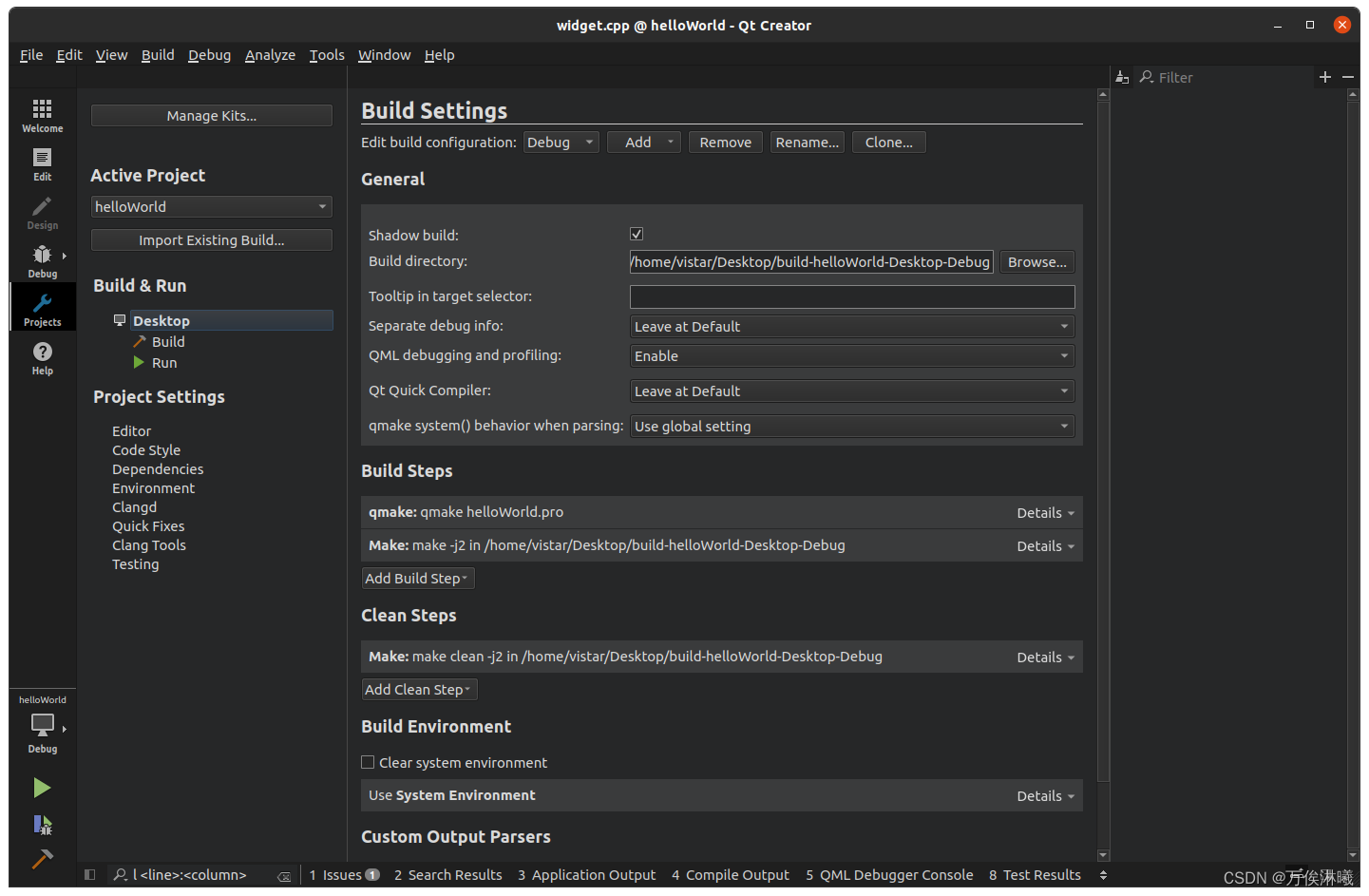The height and width of the screenshot is (896, 1369).
Task: Click Rename configuration button
Action: point(808,143)
